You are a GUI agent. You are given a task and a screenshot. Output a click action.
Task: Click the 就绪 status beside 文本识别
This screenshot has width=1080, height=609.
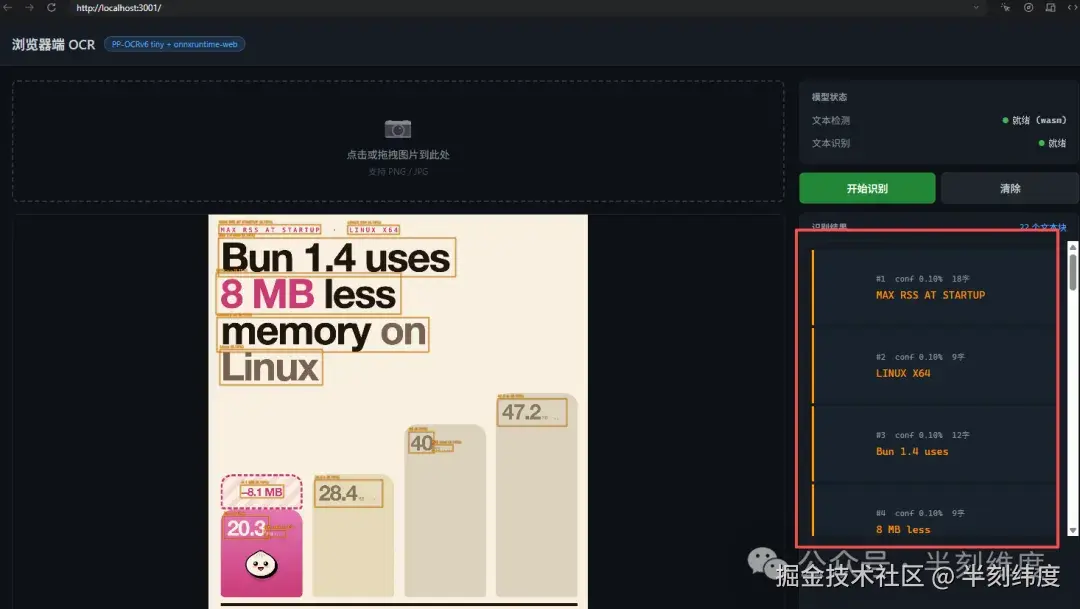point(1052,143)
